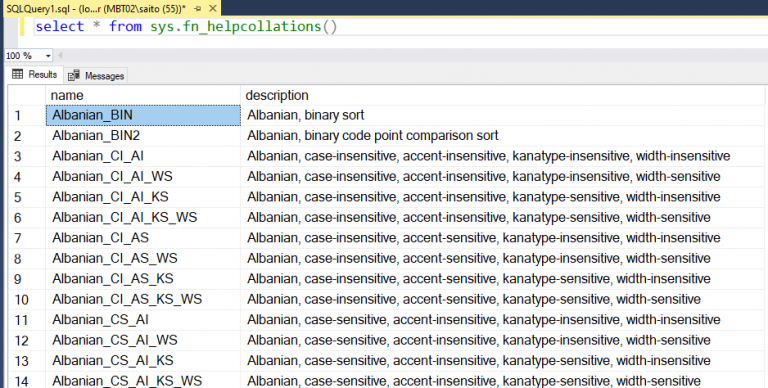768x388 pixels.
Task: Select row header number 11
Action: [26, 320]
